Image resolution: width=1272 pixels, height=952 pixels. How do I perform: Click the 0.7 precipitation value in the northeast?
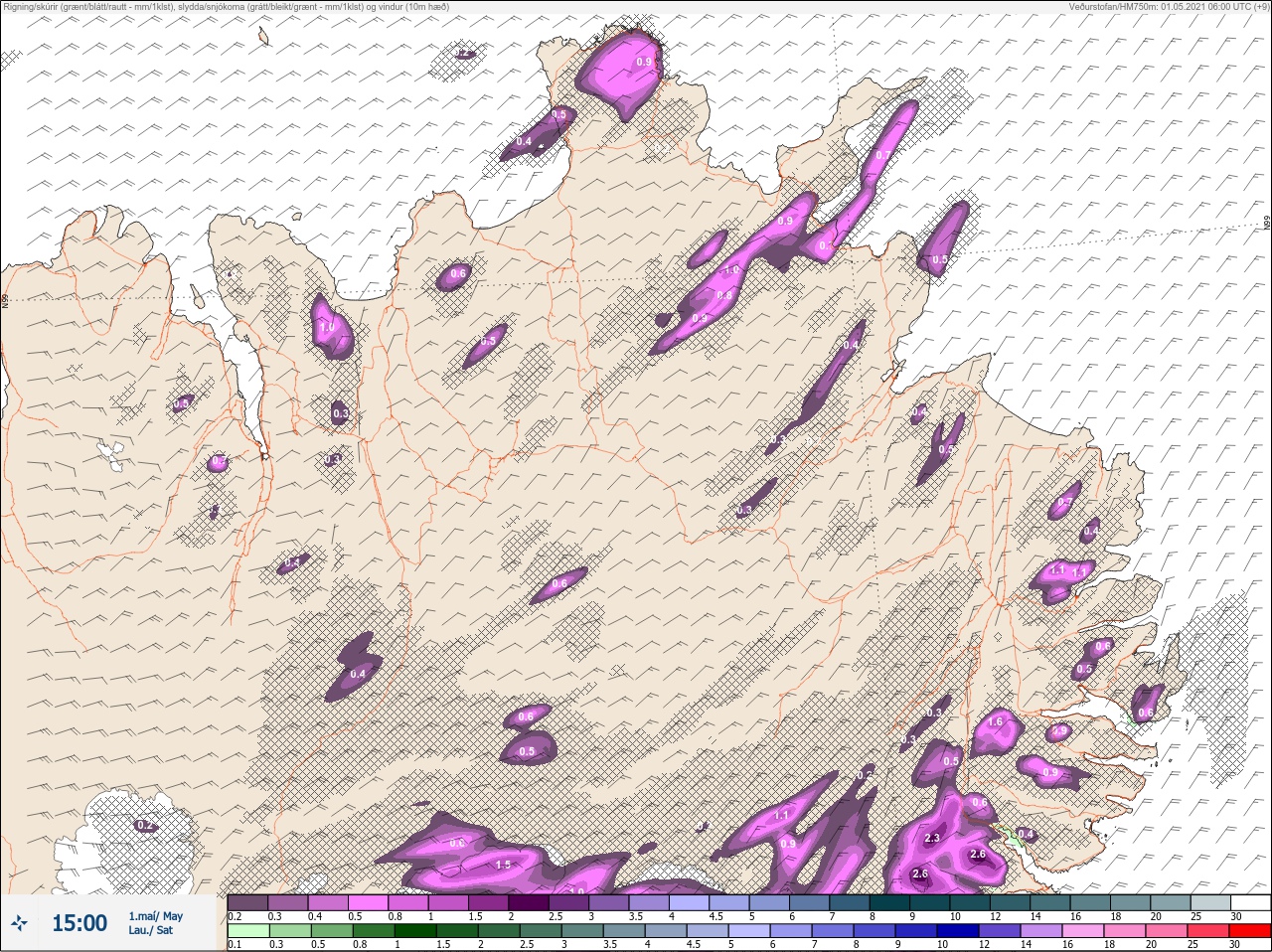point(882,156)
